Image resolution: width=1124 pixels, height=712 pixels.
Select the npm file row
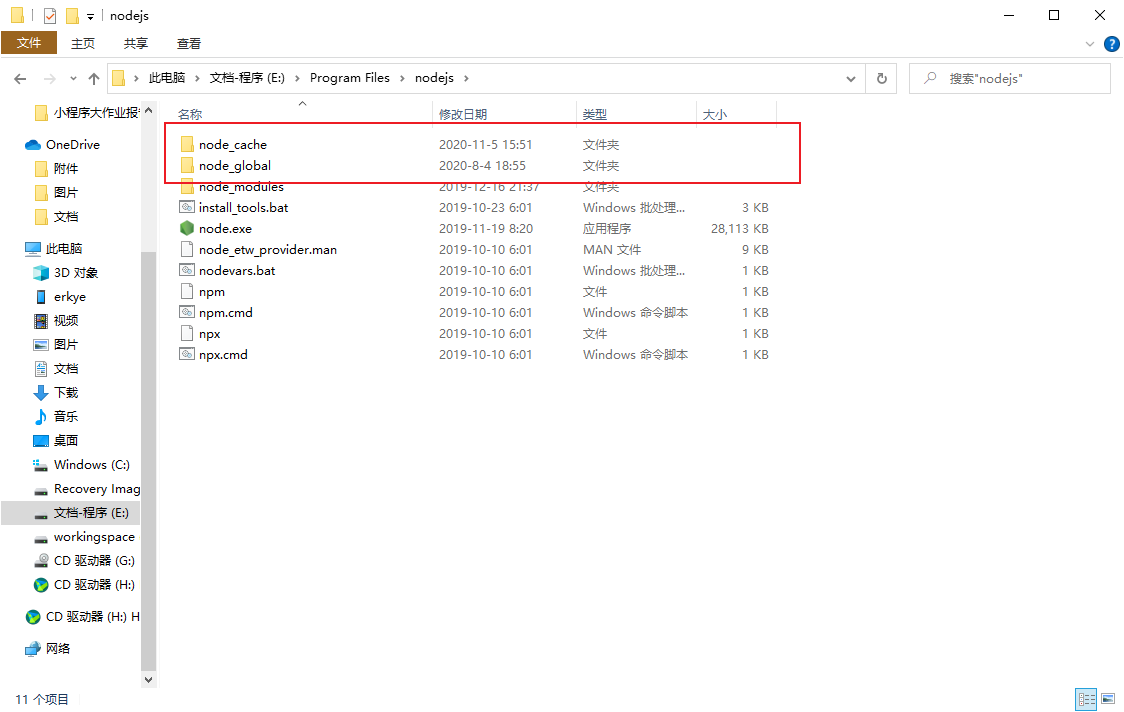pyautogui.click(x=476, y=292)
